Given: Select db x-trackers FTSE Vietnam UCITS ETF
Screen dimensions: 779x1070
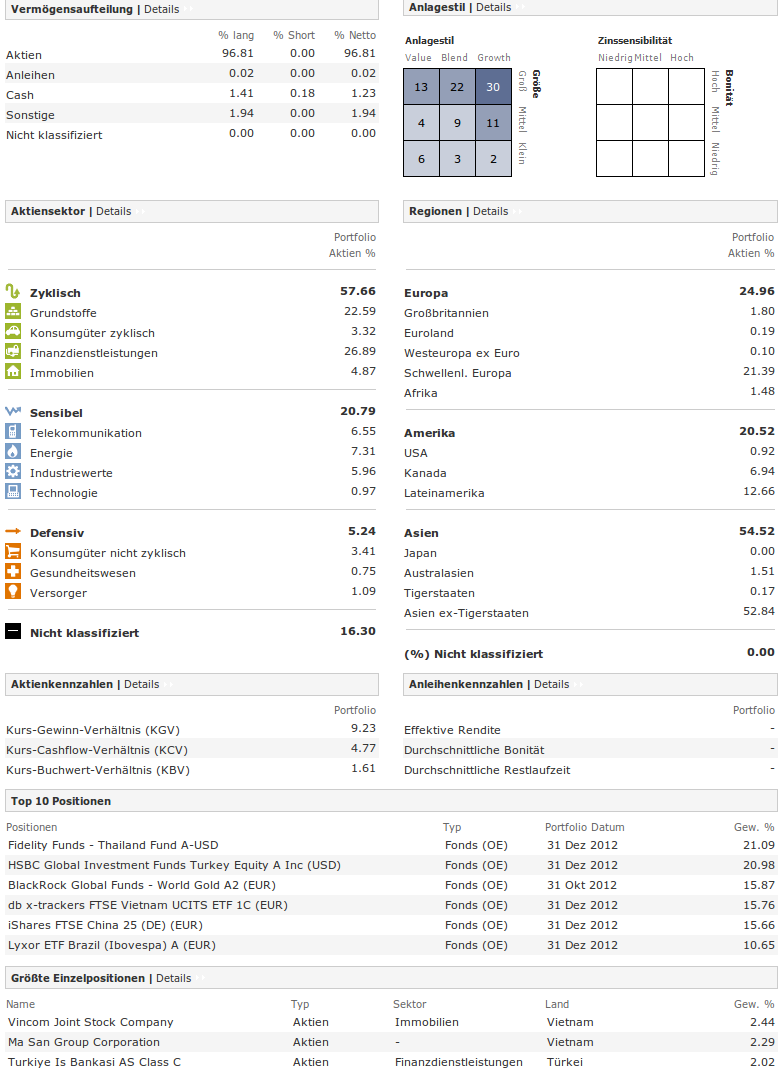Looking at the screenshot, I should coord(148,906).
